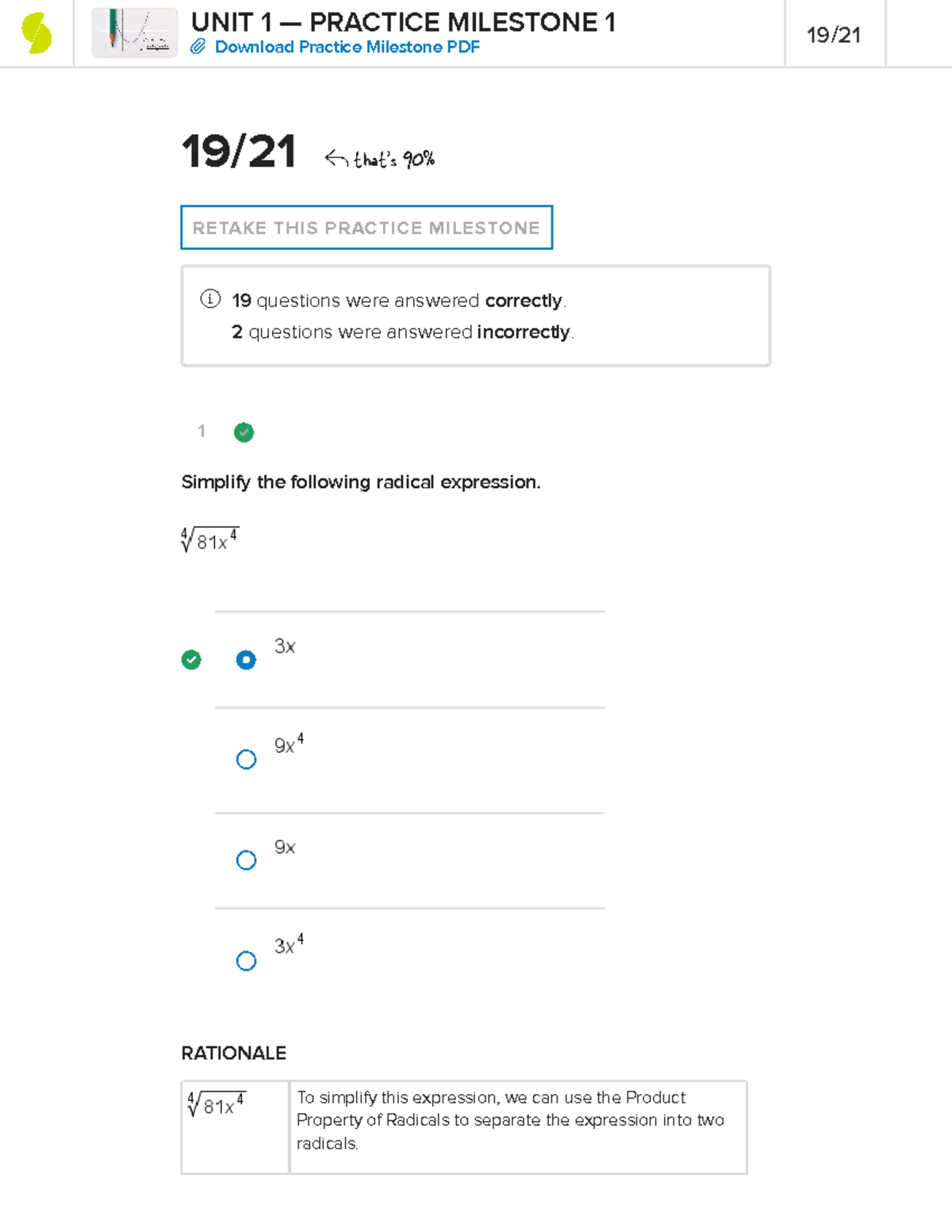The height and width of the screenshot is (1232, 952).
Task: Choose the 9x⁴ answer radio button
Action: (246, 760)
